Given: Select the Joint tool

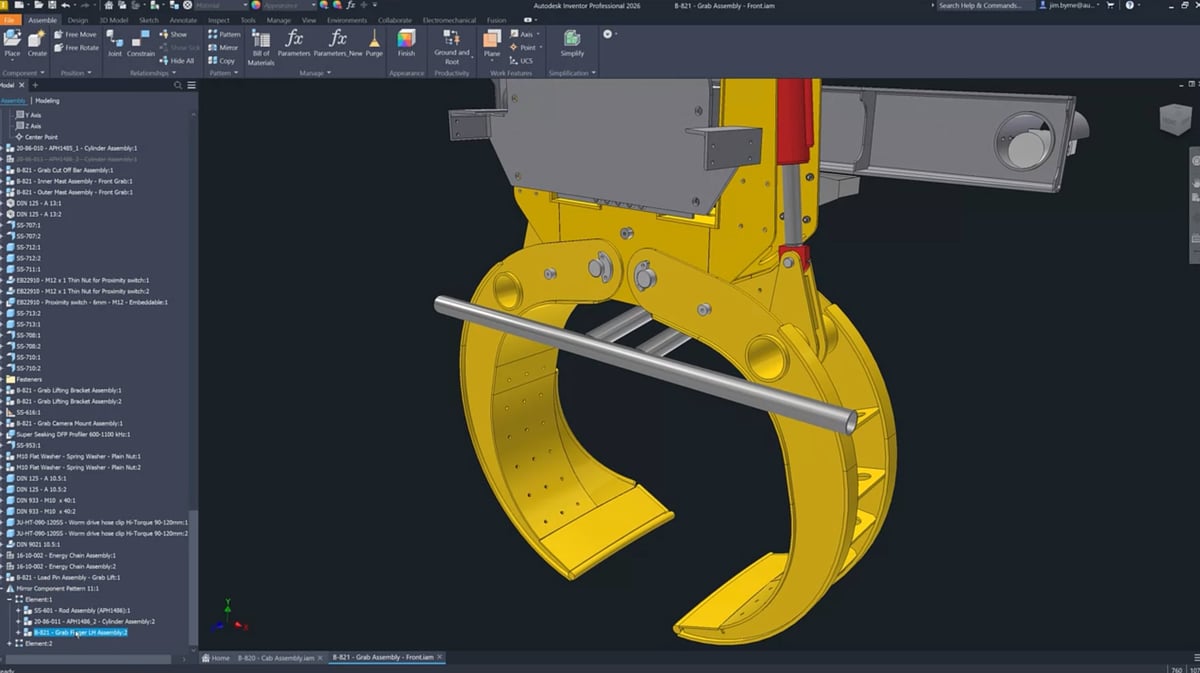Looking at the screenshot, I should click(x=114, y=44).
